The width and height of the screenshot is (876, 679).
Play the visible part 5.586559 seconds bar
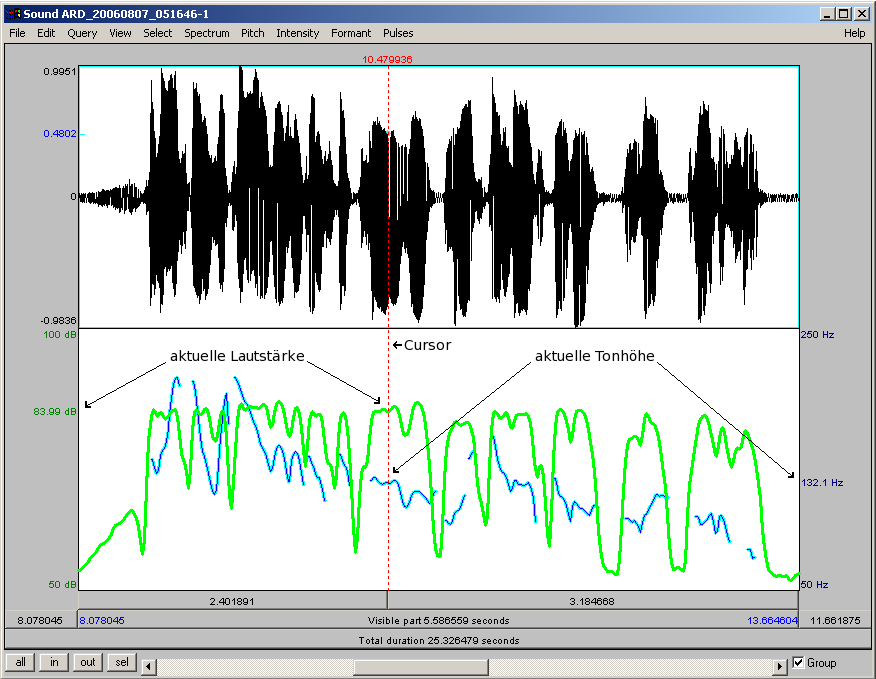click(439, 620)
